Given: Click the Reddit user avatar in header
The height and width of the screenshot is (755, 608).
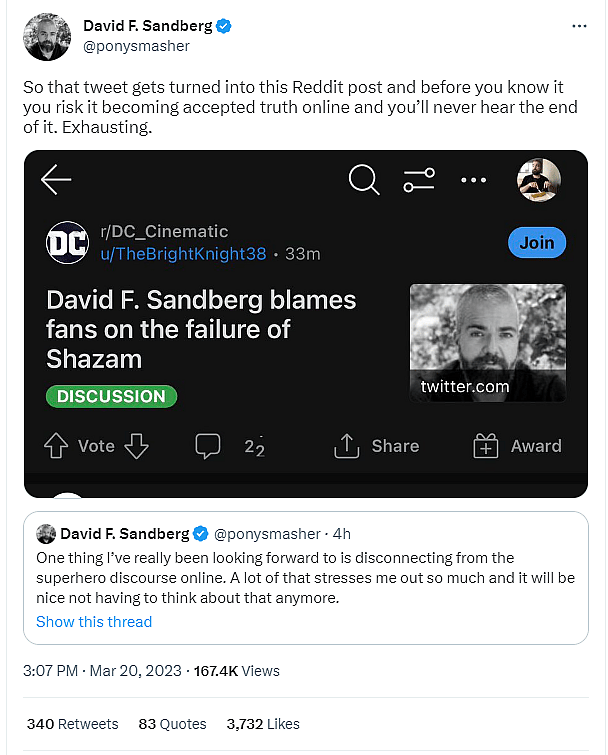Looking at the screenshot, I should [x=538, y=180].
